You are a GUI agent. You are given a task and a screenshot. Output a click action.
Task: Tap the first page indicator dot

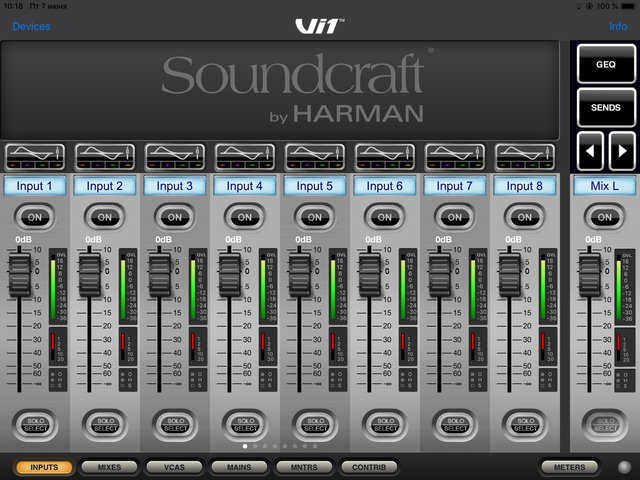[245, 446]
